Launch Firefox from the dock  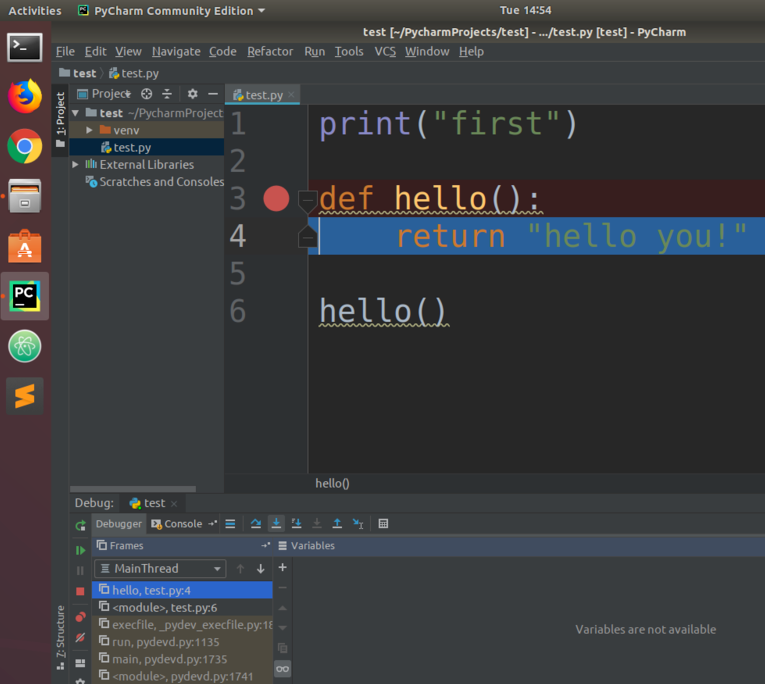coord(24,96)
